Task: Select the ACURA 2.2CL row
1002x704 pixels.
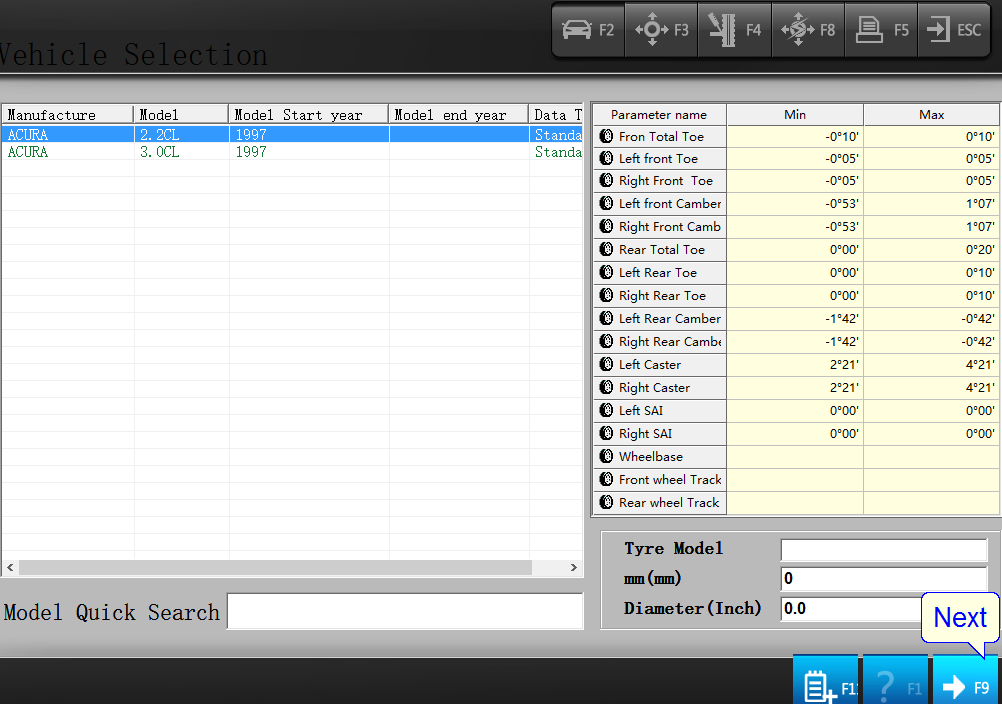Action: 290,135
